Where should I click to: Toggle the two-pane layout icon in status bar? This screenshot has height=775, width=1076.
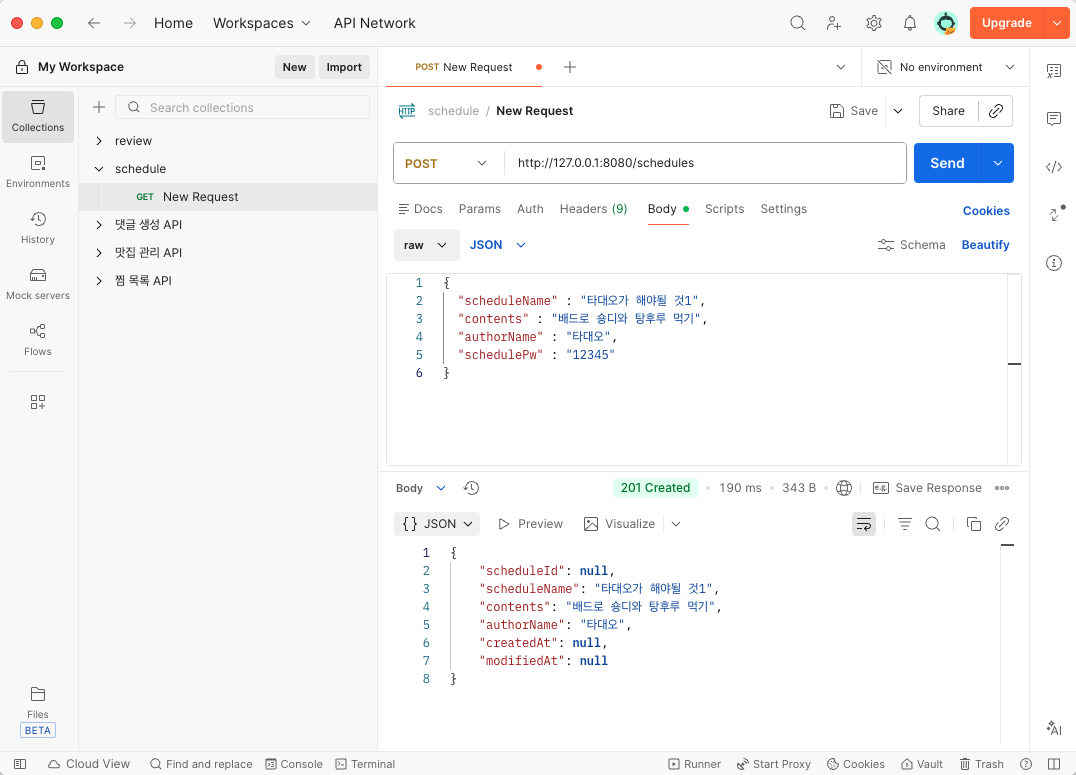coord(1054,764)
